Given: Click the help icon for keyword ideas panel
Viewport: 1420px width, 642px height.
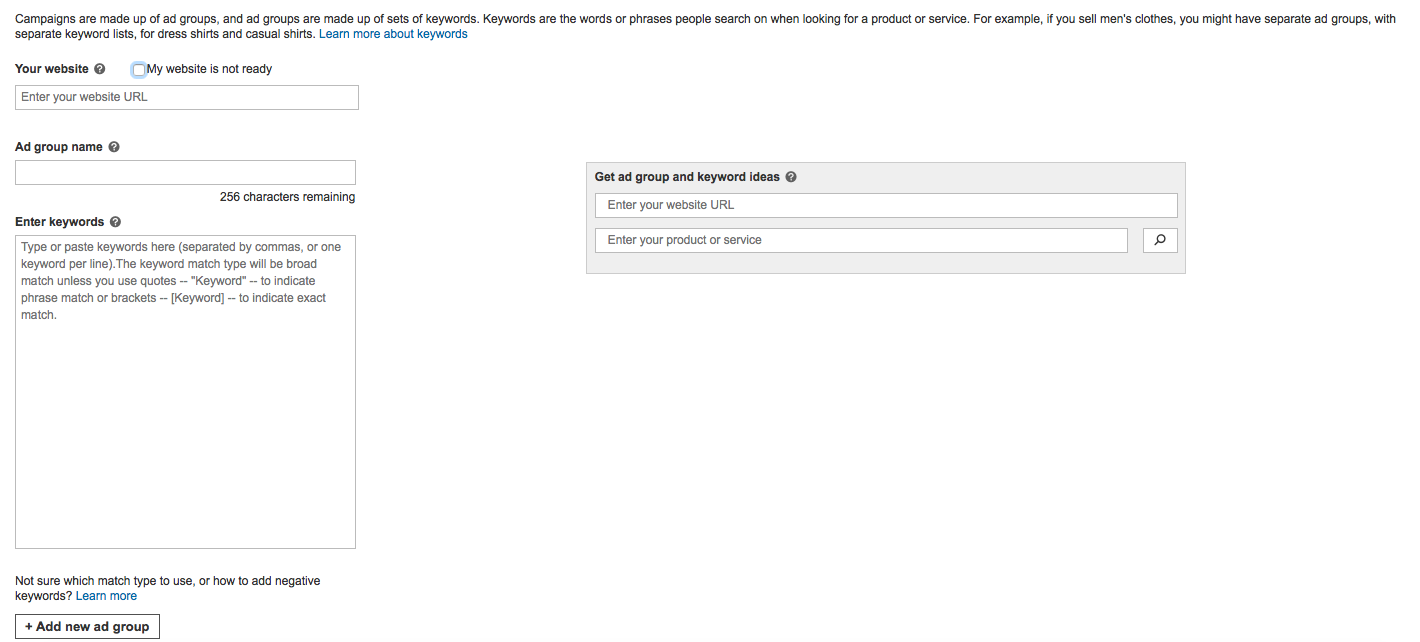Looking at the screenshot, I should click(x=791, y=177).
